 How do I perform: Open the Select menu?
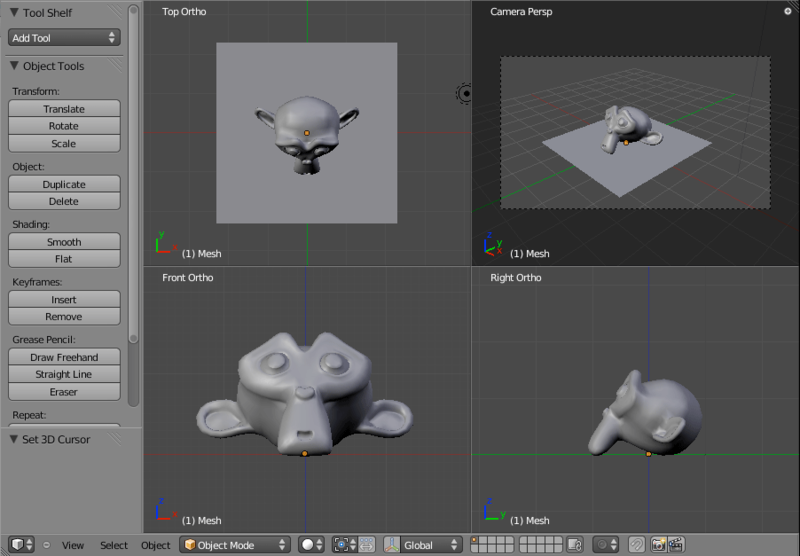click(x=114, y=545)
